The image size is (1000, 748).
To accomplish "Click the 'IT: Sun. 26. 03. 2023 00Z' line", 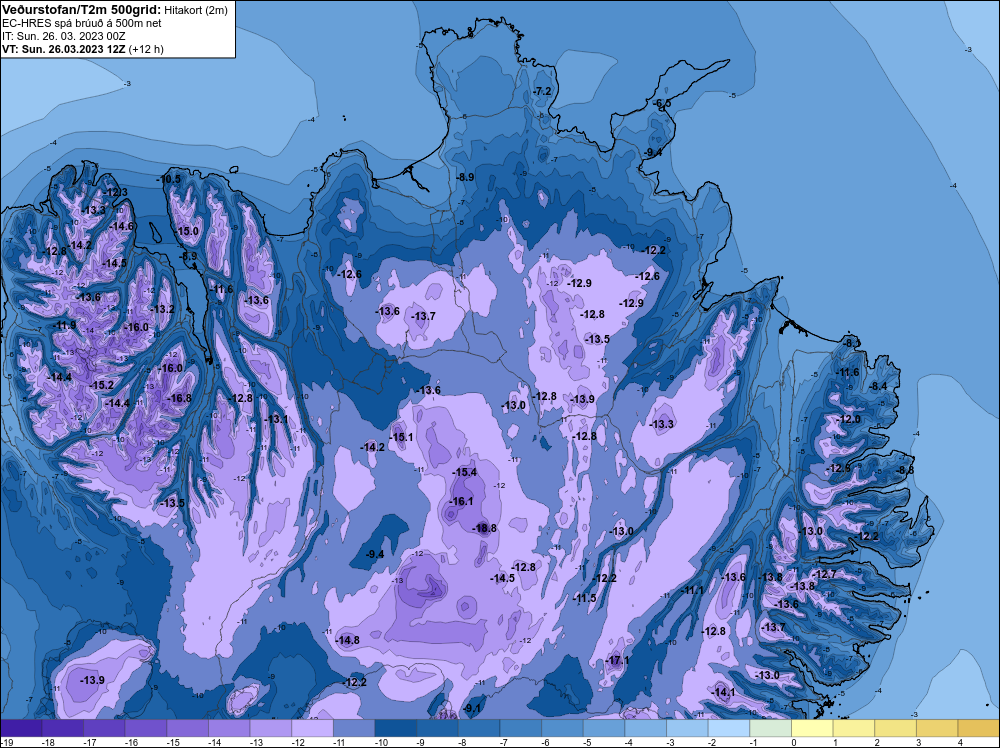I will click(63, 36).
